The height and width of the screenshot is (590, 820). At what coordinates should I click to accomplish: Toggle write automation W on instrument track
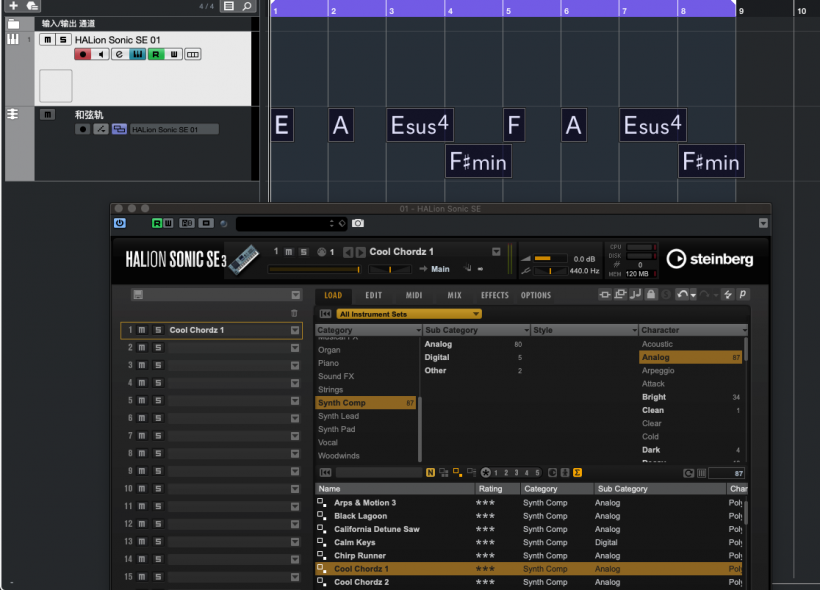[x=174, y=54]
